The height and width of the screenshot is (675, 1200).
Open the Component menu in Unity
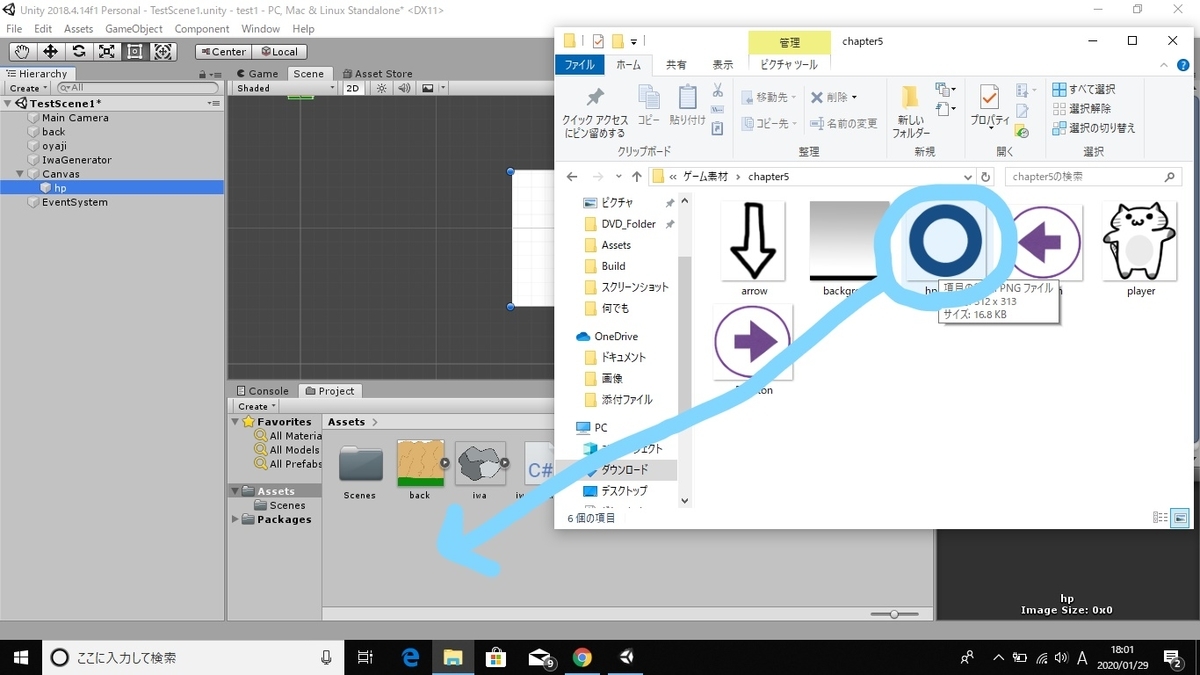(x=202, y=29)
